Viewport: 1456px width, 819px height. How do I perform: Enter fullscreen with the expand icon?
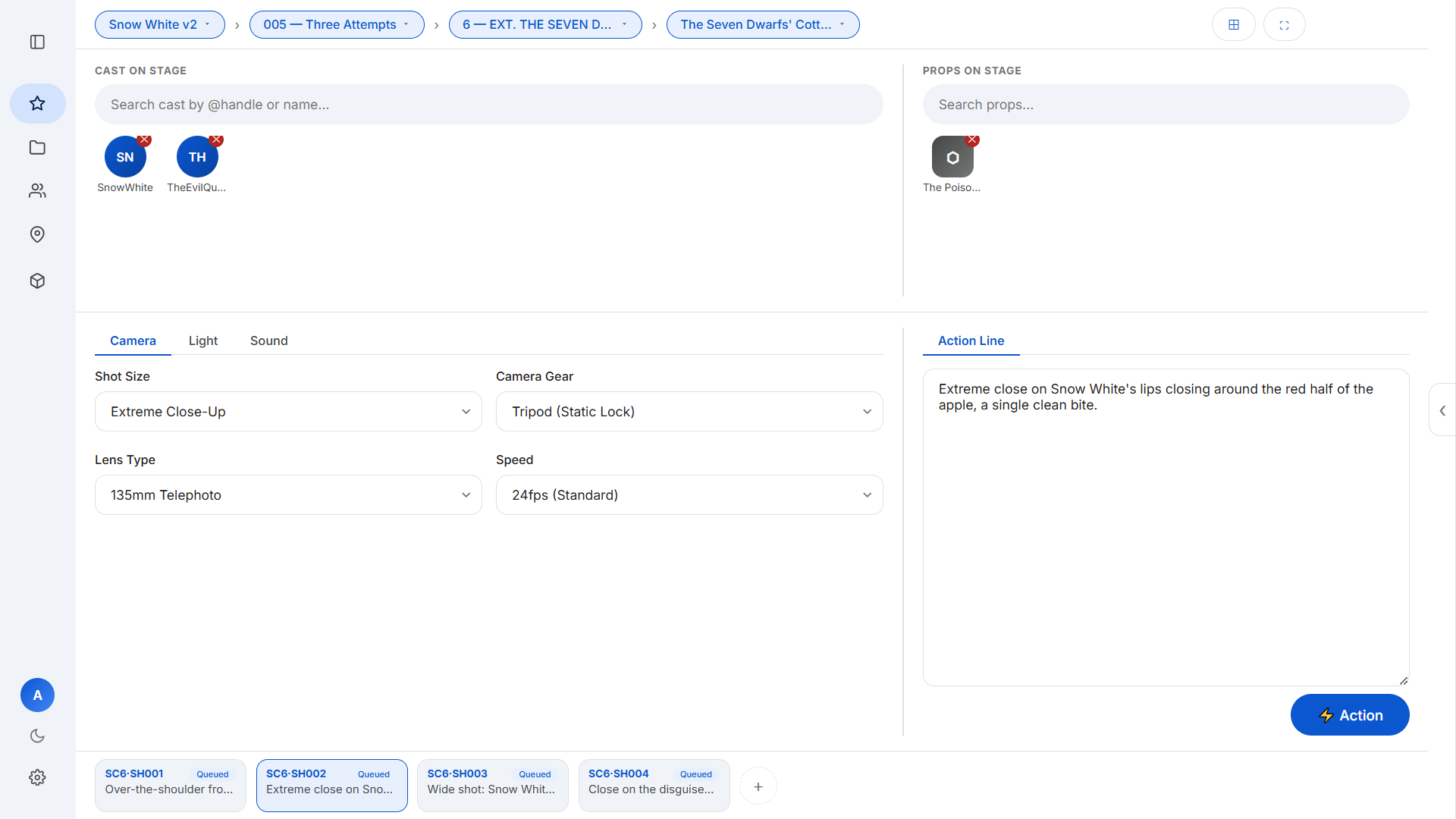(1284, 25)
